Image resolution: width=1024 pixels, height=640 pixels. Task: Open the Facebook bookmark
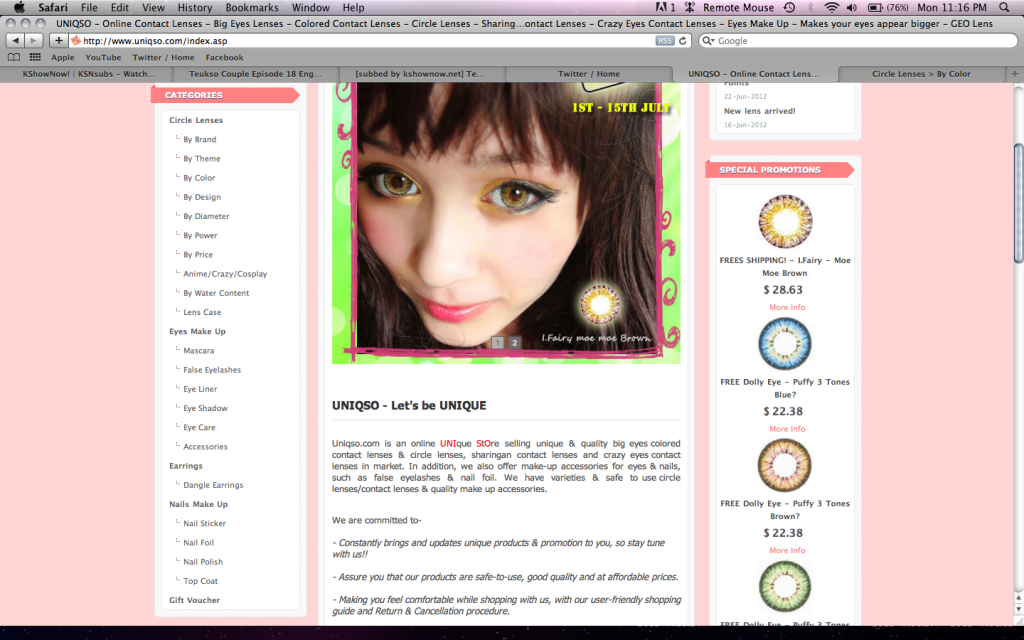pos(224,57)
